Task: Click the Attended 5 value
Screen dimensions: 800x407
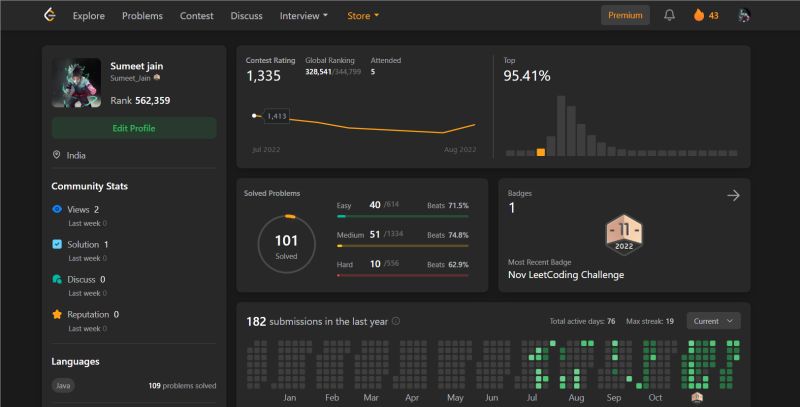Action: click(373, 72)
